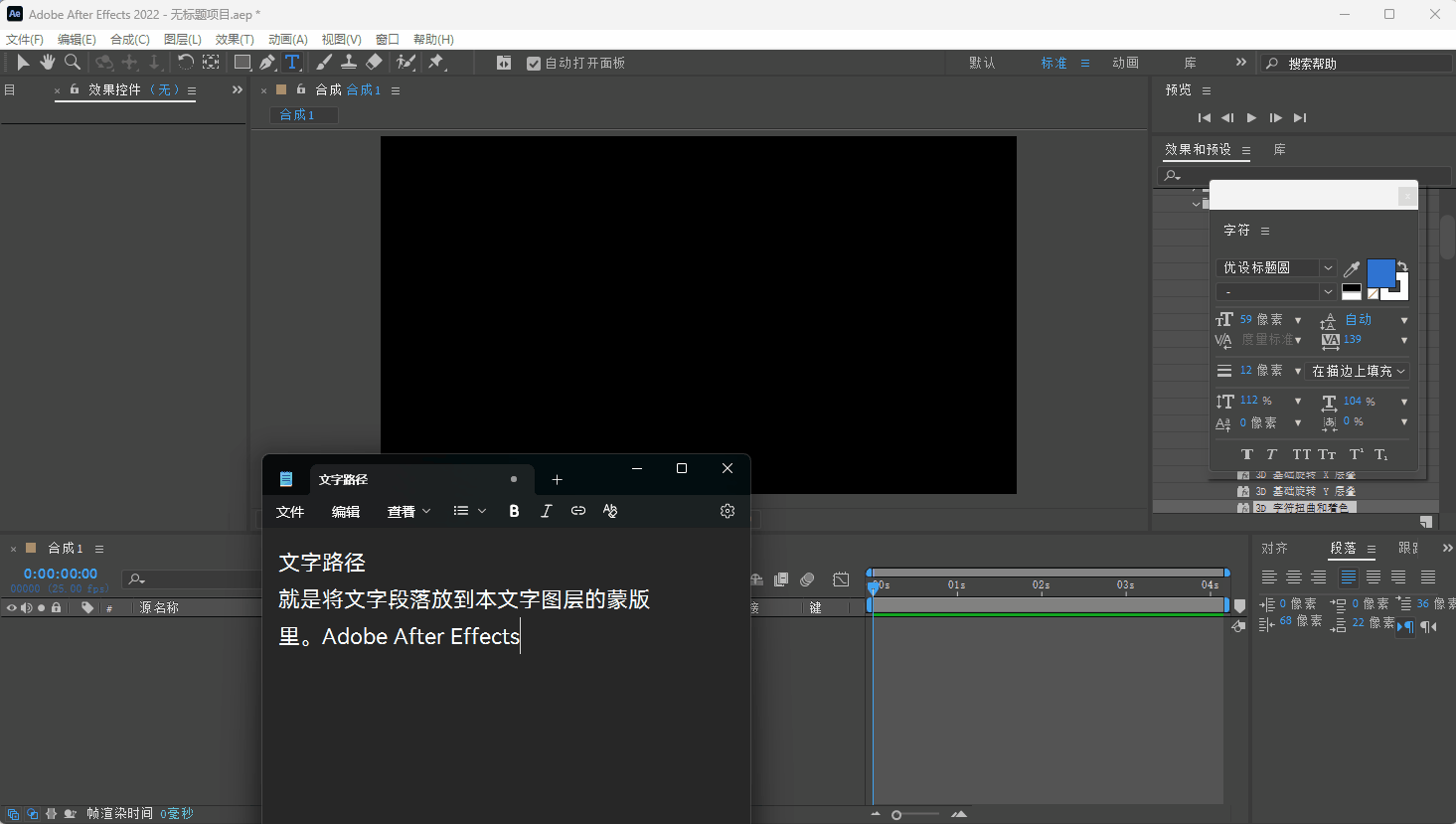
Task: Open the stroke option 在描边上填充 dropdown
Action: [1358, 371]
